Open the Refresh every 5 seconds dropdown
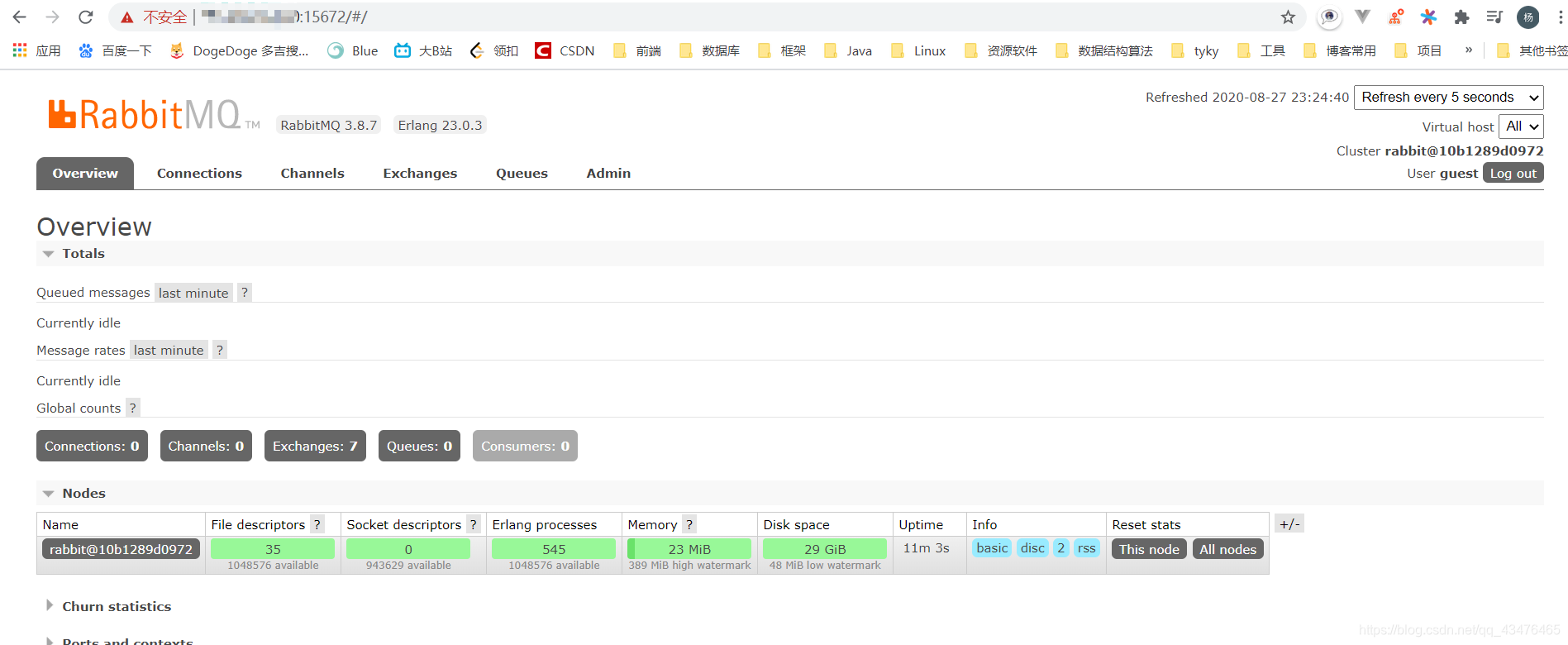The image size is (1568, 645). [1448, 98]
